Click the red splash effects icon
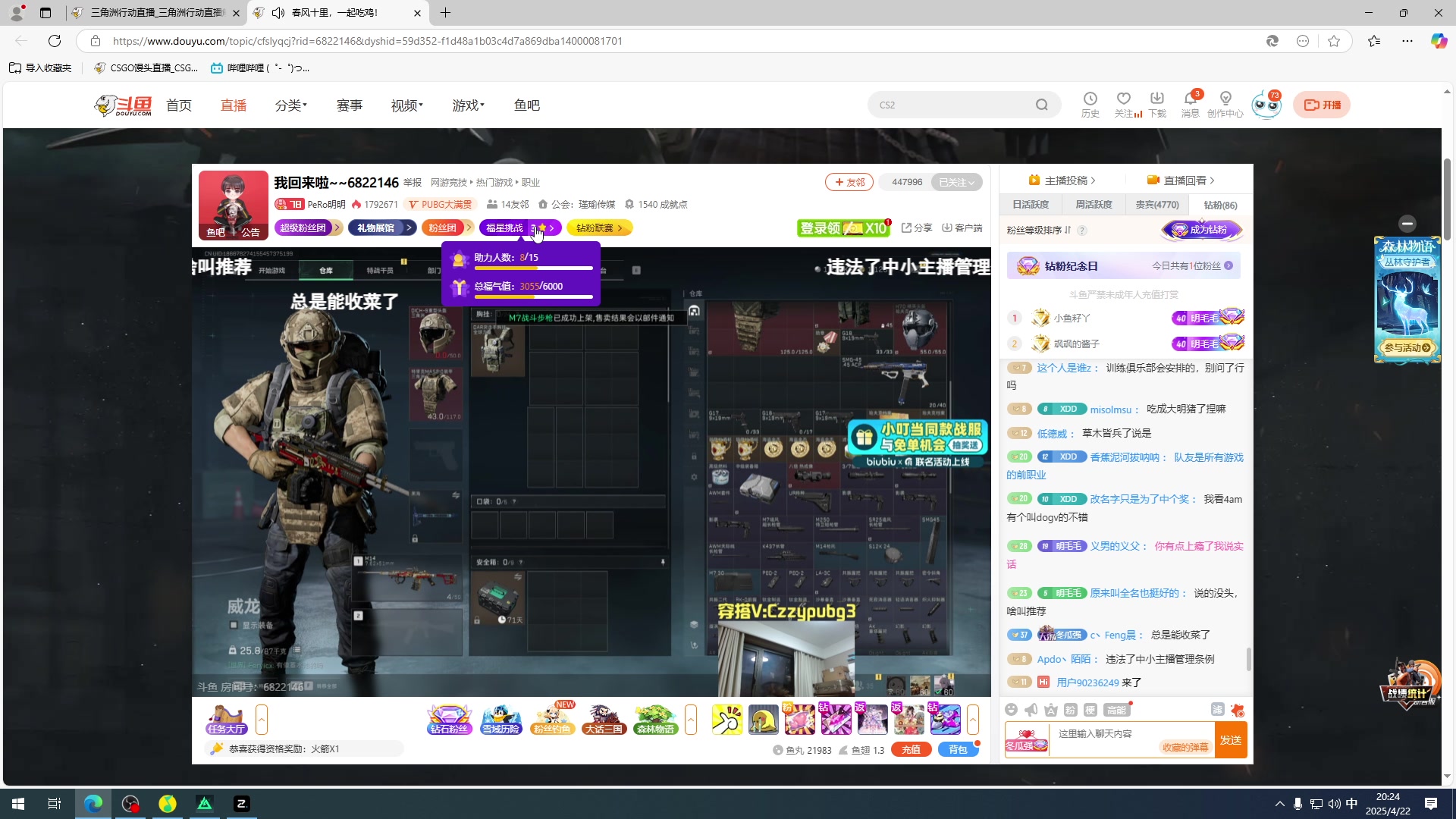The image size is (1456, 819). pos(1238,710)
